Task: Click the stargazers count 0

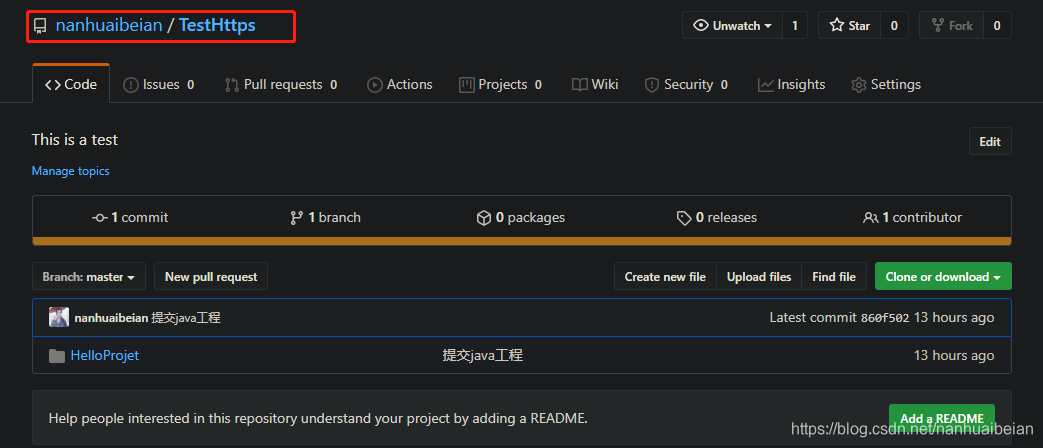Action: pyautogui.click(x=894, y=25)
